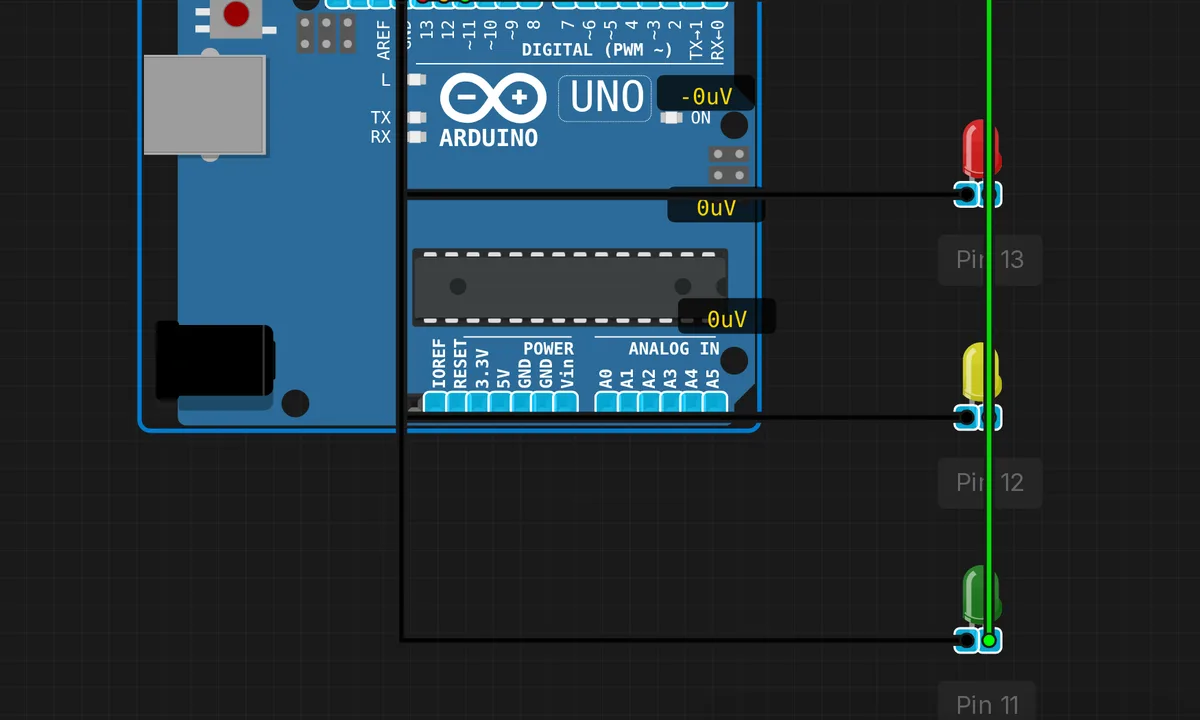
Task: Select the yellow LED component
Action: (980, 374)
